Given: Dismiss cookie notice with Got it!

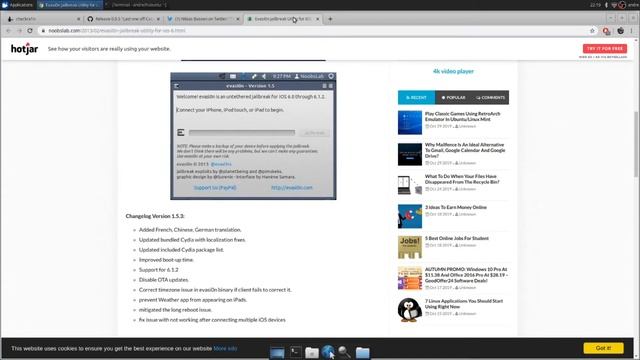Looking at the screenshot, I should coord(603,348).
